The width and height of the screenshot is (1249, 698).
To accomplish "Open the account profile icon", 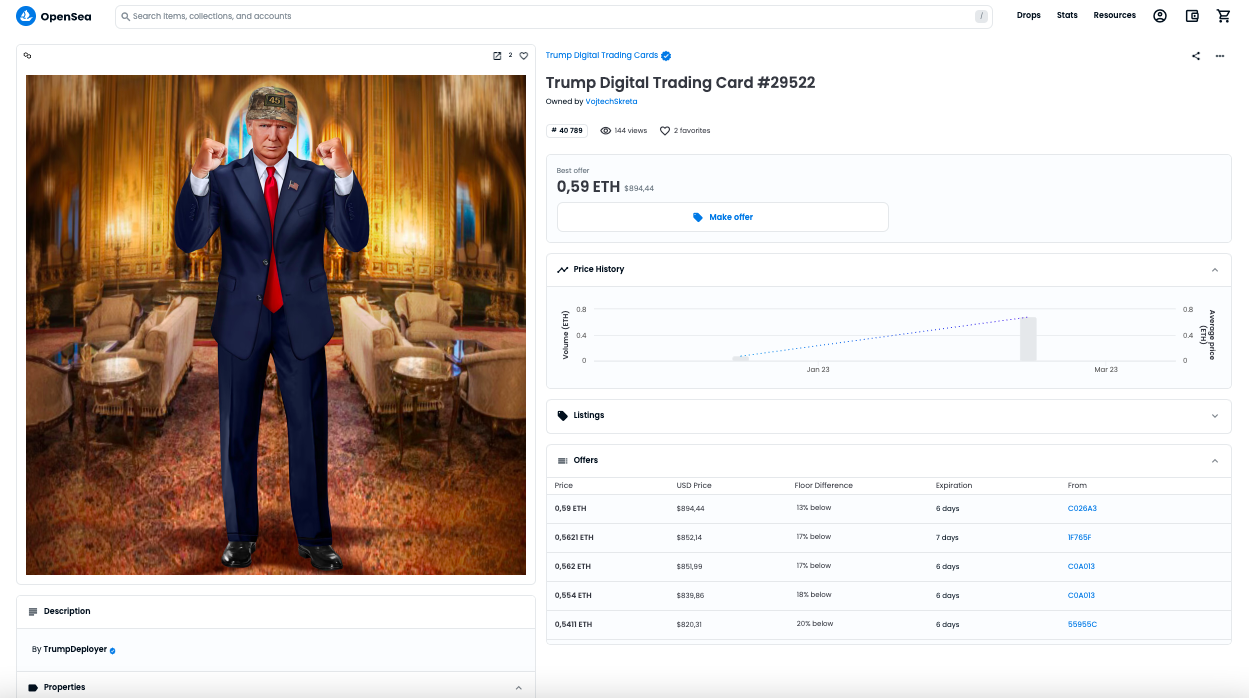I will point(1160,16).
